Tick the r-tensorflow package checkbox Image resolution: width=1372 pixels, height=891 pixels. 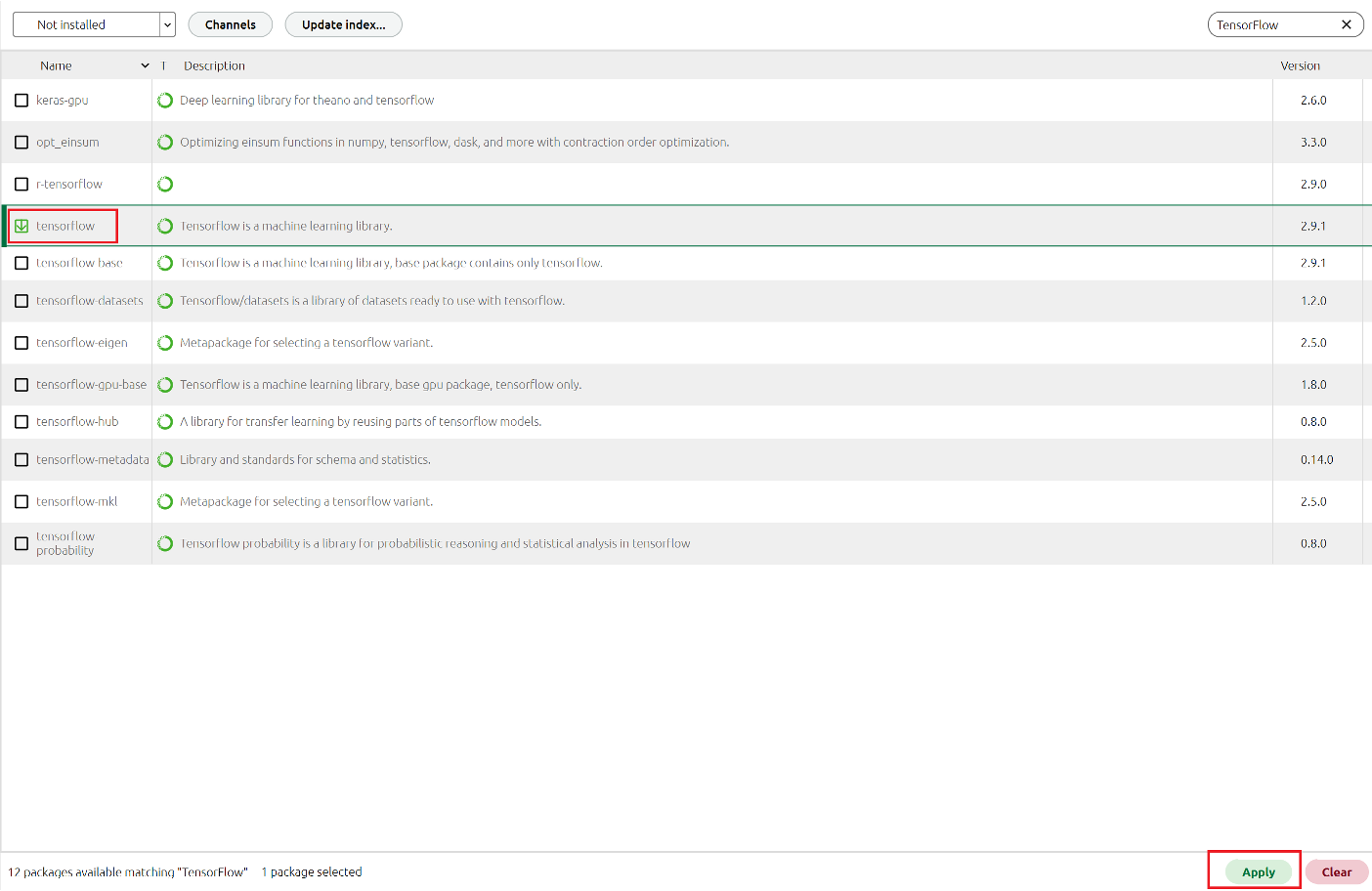21,185
